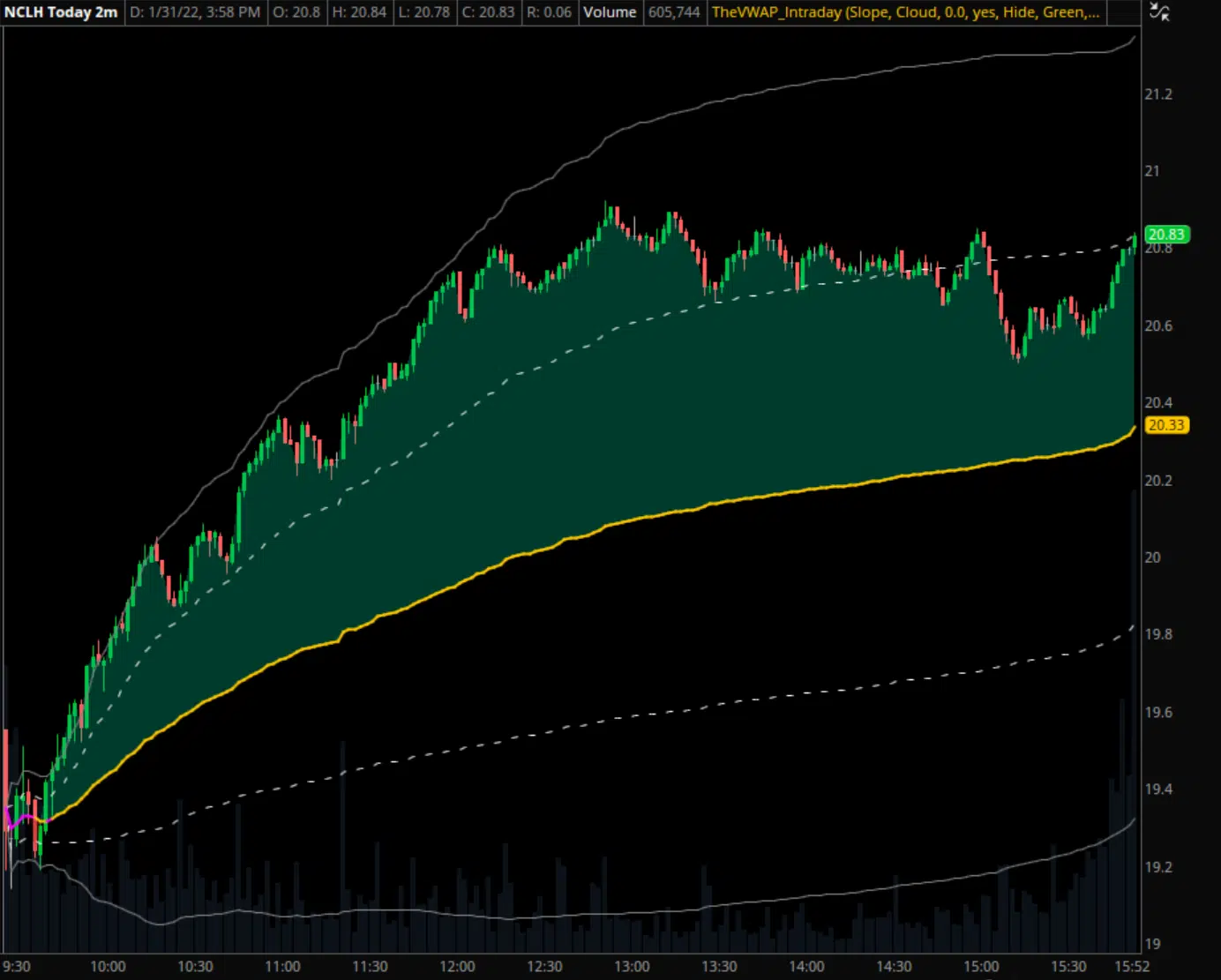1221x980 pixels.
Task: Click the 13:00 time axis label
Action: 632,967
